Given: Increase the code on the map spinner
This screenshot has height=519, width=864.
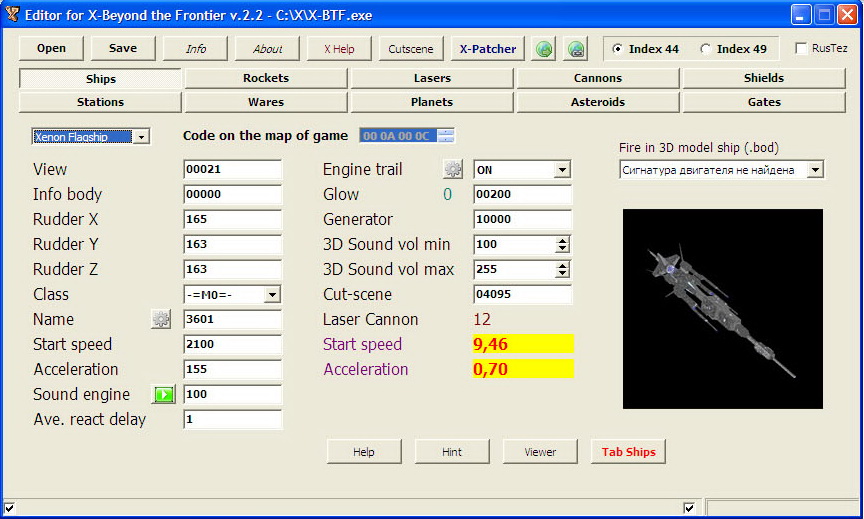Looking at the screenshot, I should tap(446, 132).
